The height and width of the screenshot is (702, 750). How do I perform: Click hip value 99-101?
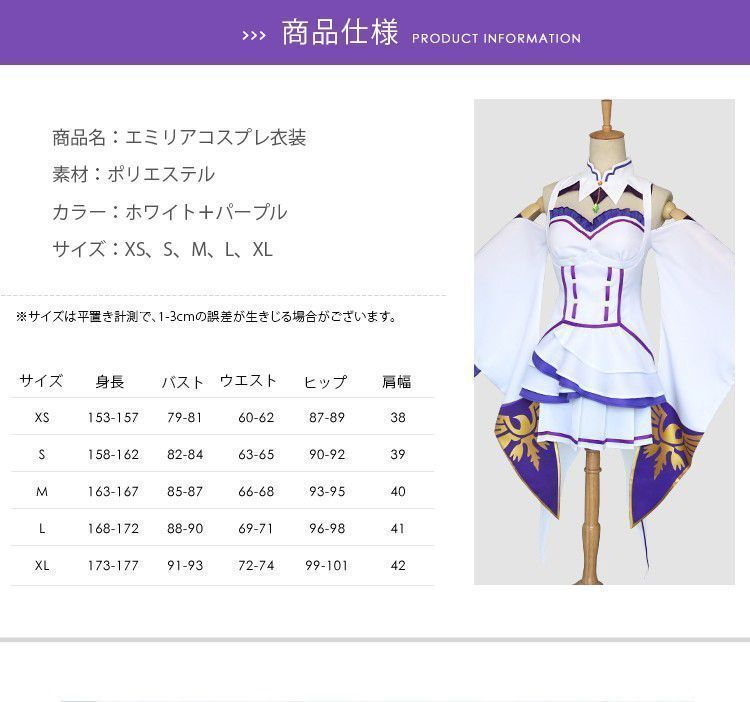click(327, 565)
